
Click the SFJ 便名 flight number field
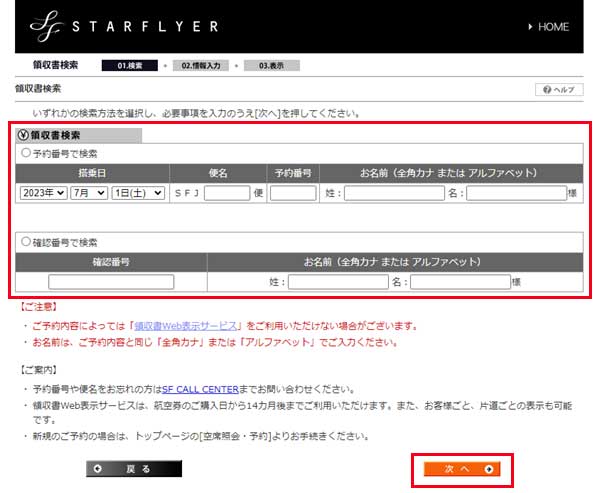click(227, 193)
